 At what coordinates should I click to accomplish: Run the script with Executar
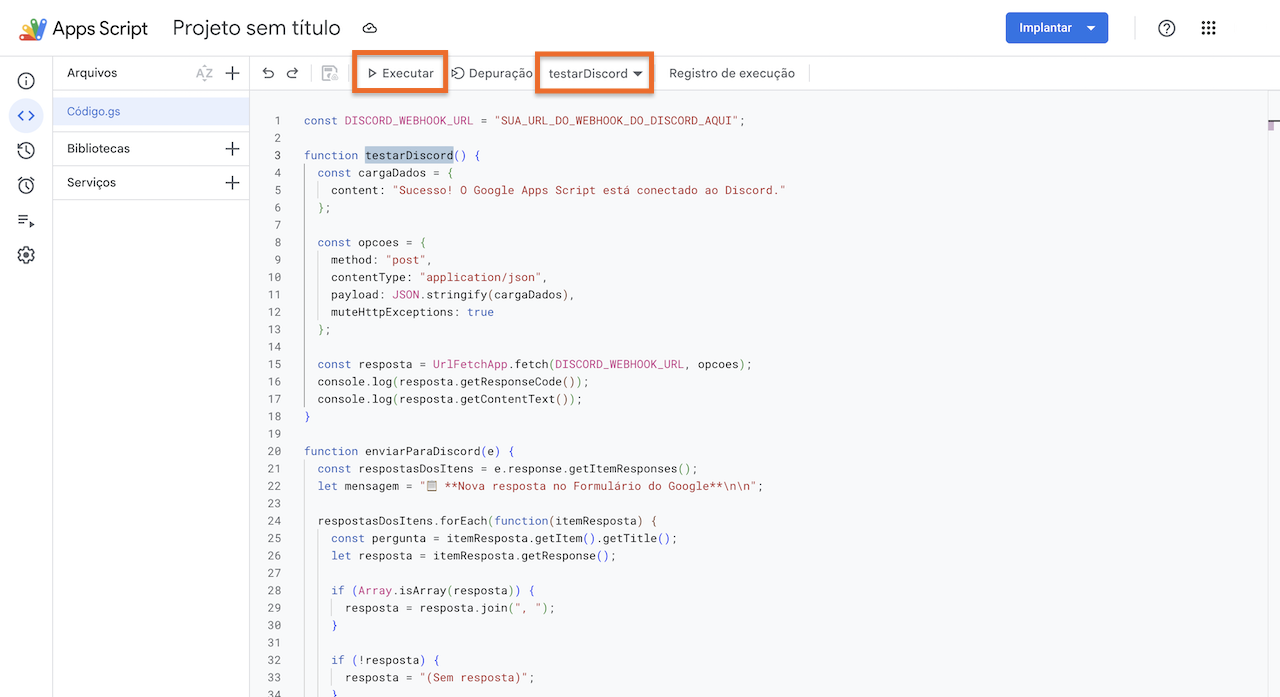[x=400, y=73]
